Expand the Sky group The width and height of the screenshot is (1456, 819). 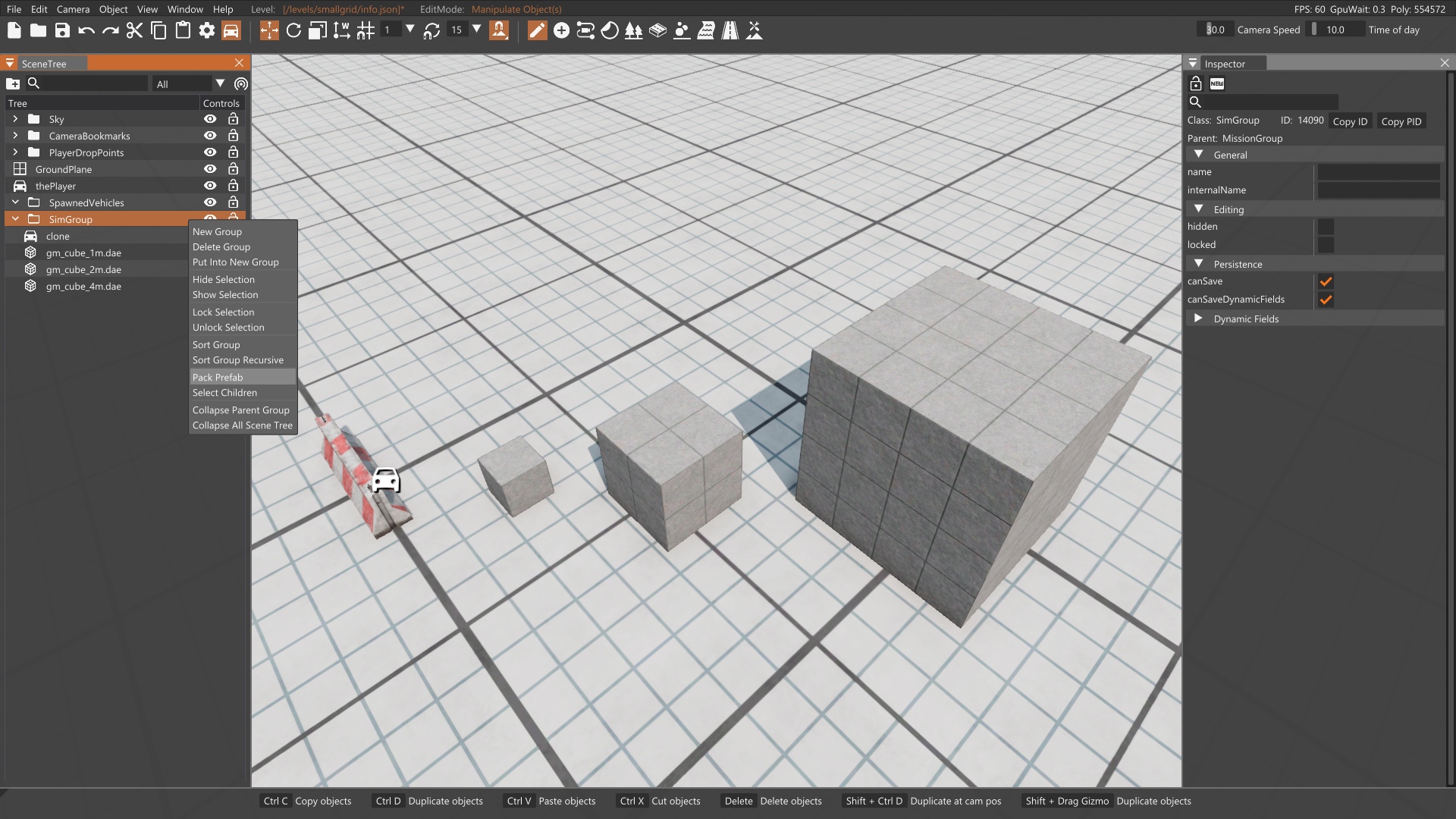point(15,119)
